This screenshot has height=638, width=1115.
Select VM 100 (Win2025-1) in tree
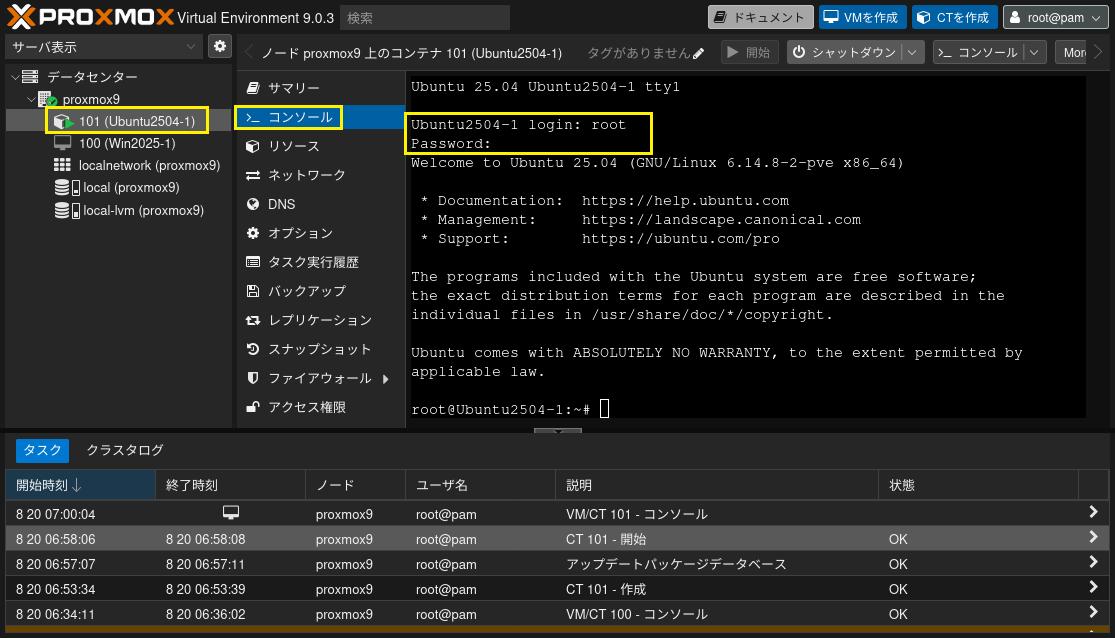127,143
